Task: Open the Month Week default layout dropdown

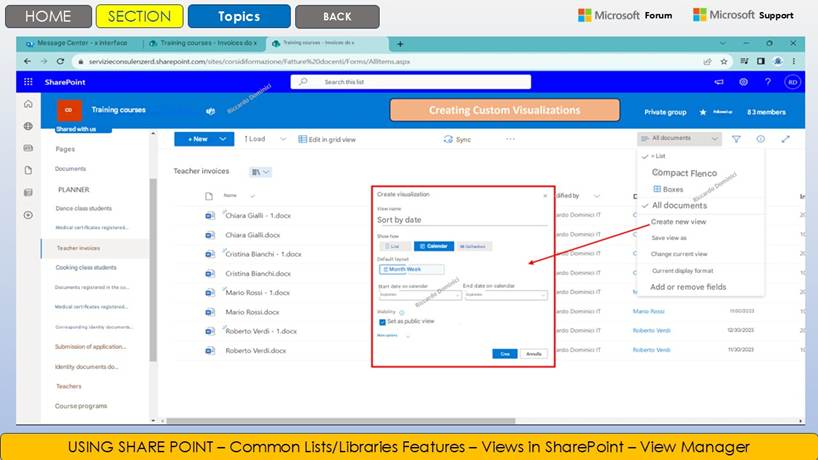Action: (412, 269)
